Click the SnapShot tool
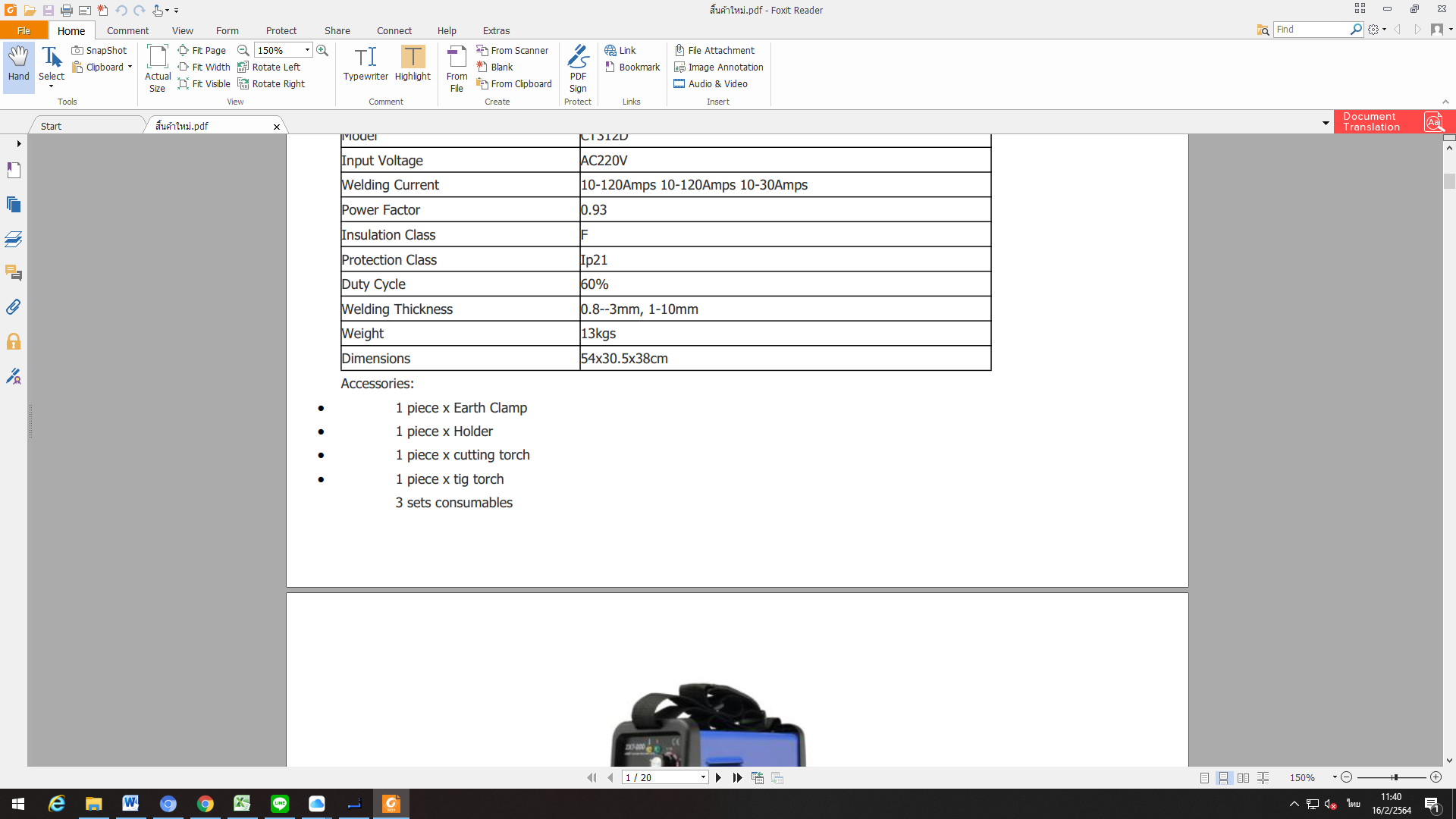Screen dimensions: 1456x819 click(x=99, y=50)
